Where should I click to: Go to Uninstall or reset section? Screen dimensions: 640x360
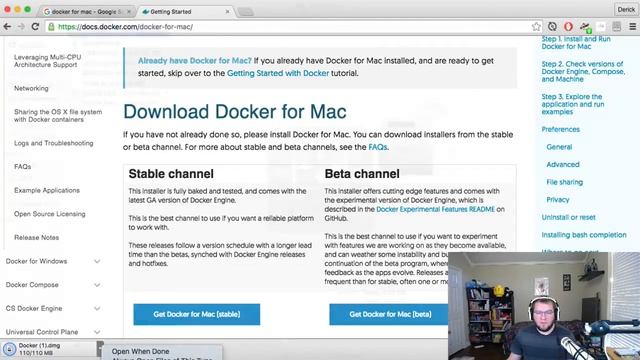(x=568, y=217)
